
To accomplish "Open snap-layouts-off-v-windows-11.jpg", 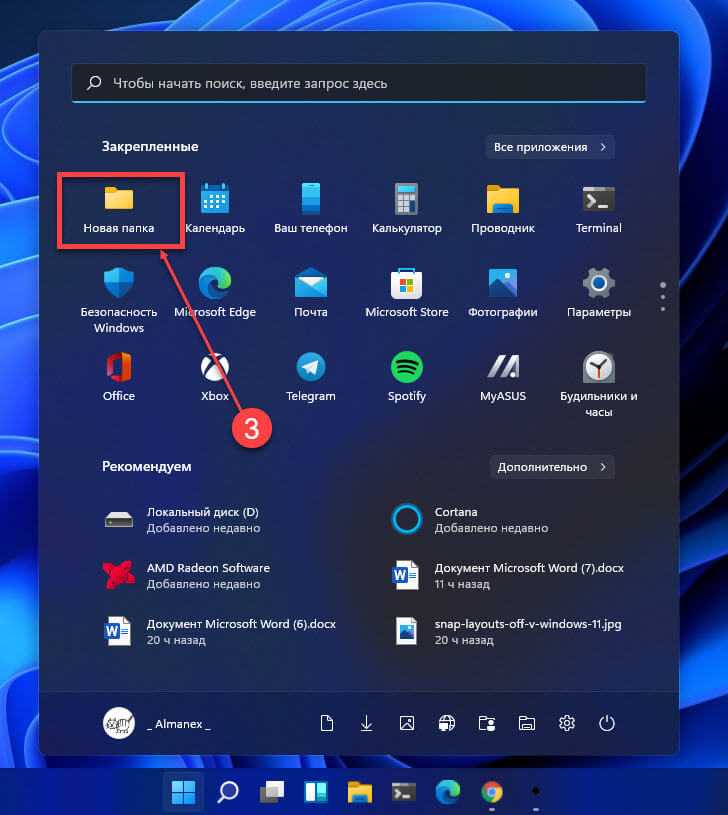I will (x=507, y=632).
